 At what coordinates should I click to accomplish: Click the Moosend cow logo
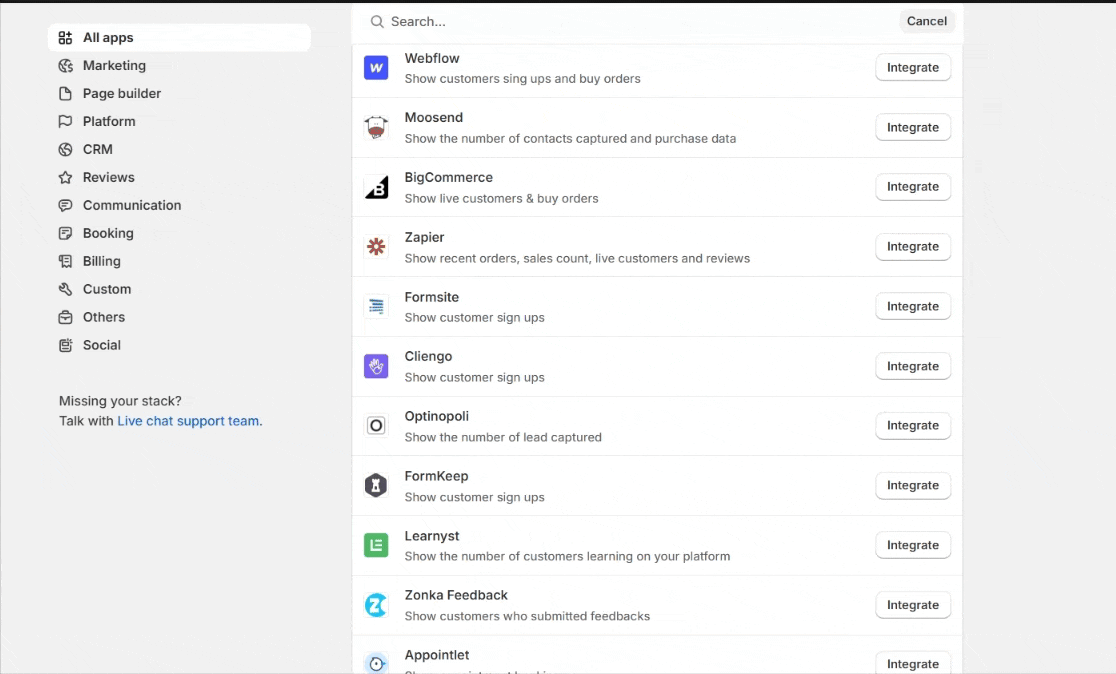[376, 127]
